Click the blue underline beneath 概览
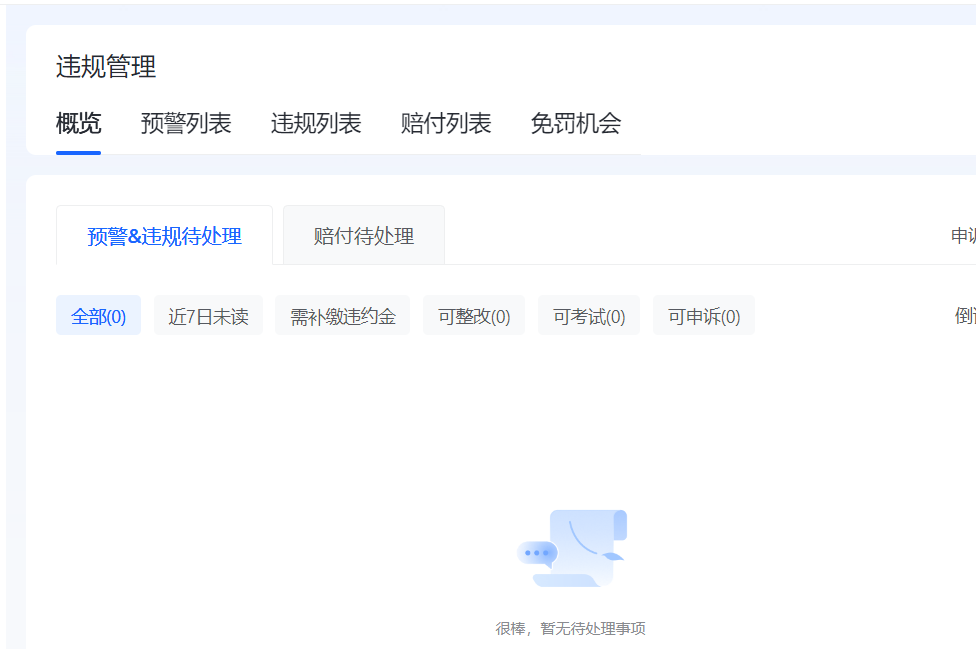This screenshot has height=649, width=976. coord(78,152)
